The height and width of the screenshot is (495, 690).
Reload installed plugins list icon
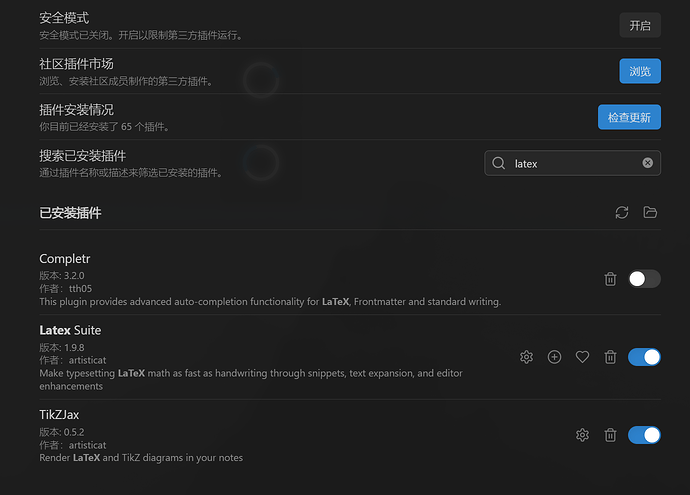(622, 213)
